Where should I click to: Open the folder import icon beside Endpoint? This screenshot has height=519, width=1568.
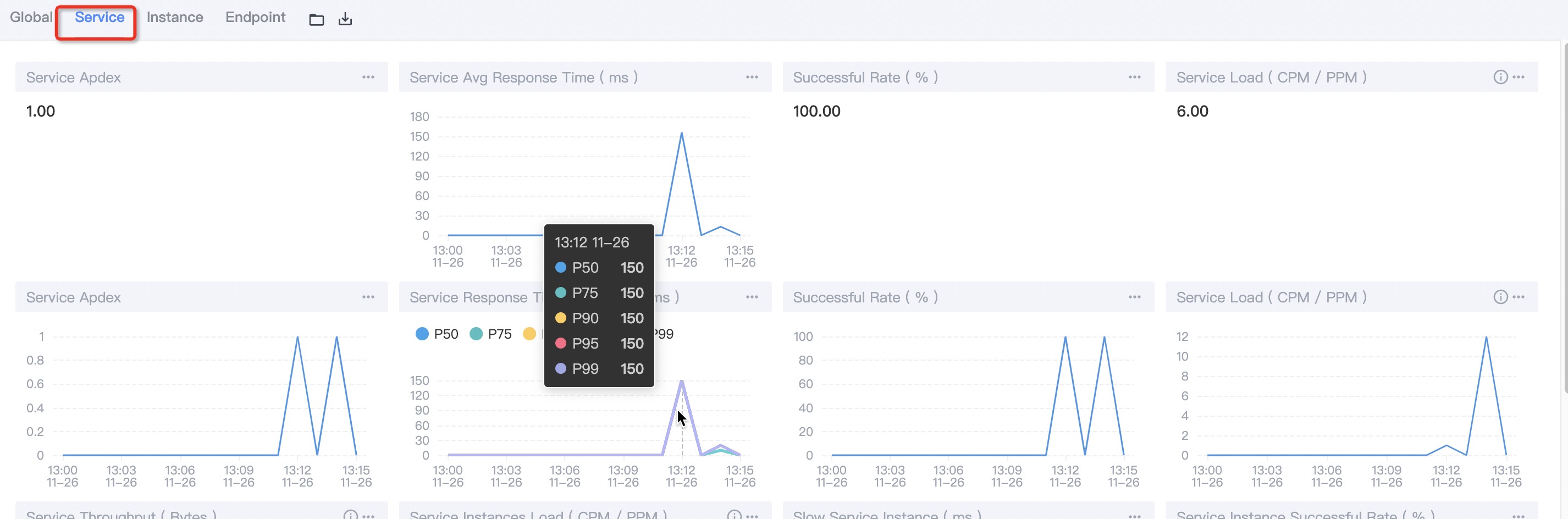pyautogui.click(x=316, y=19)
